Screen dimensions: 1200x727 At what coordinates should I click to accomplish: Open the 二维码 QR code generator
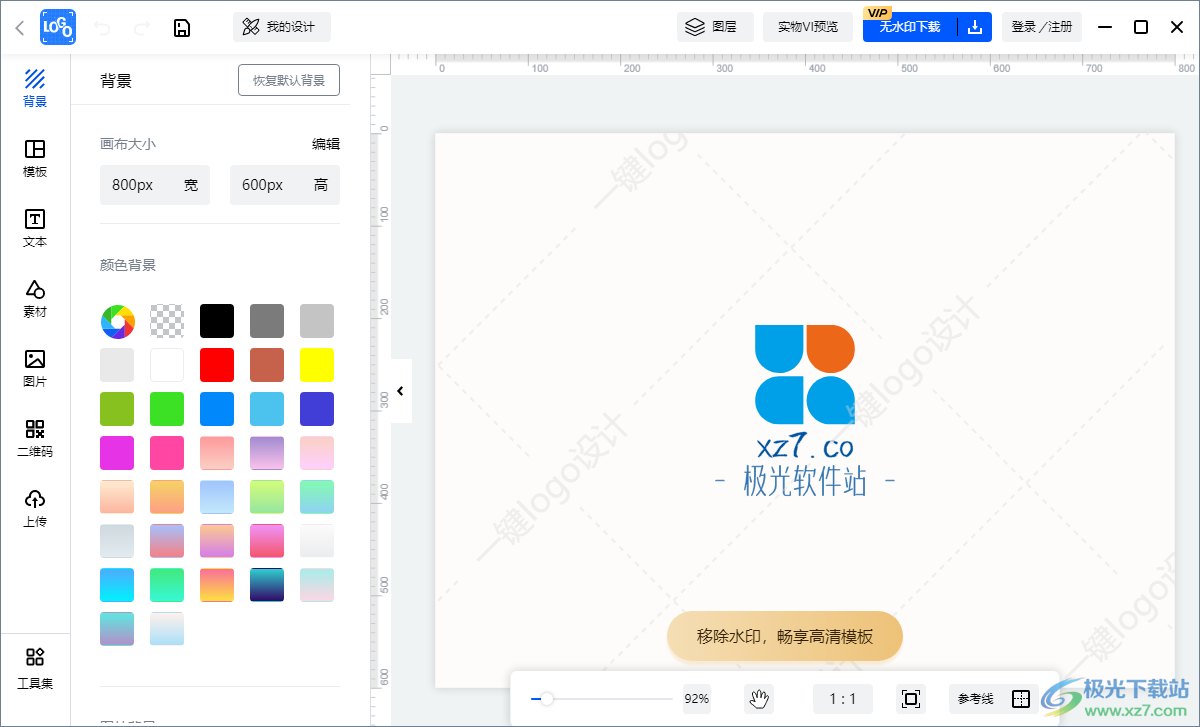pyautogui.click(x=34, y=438)
